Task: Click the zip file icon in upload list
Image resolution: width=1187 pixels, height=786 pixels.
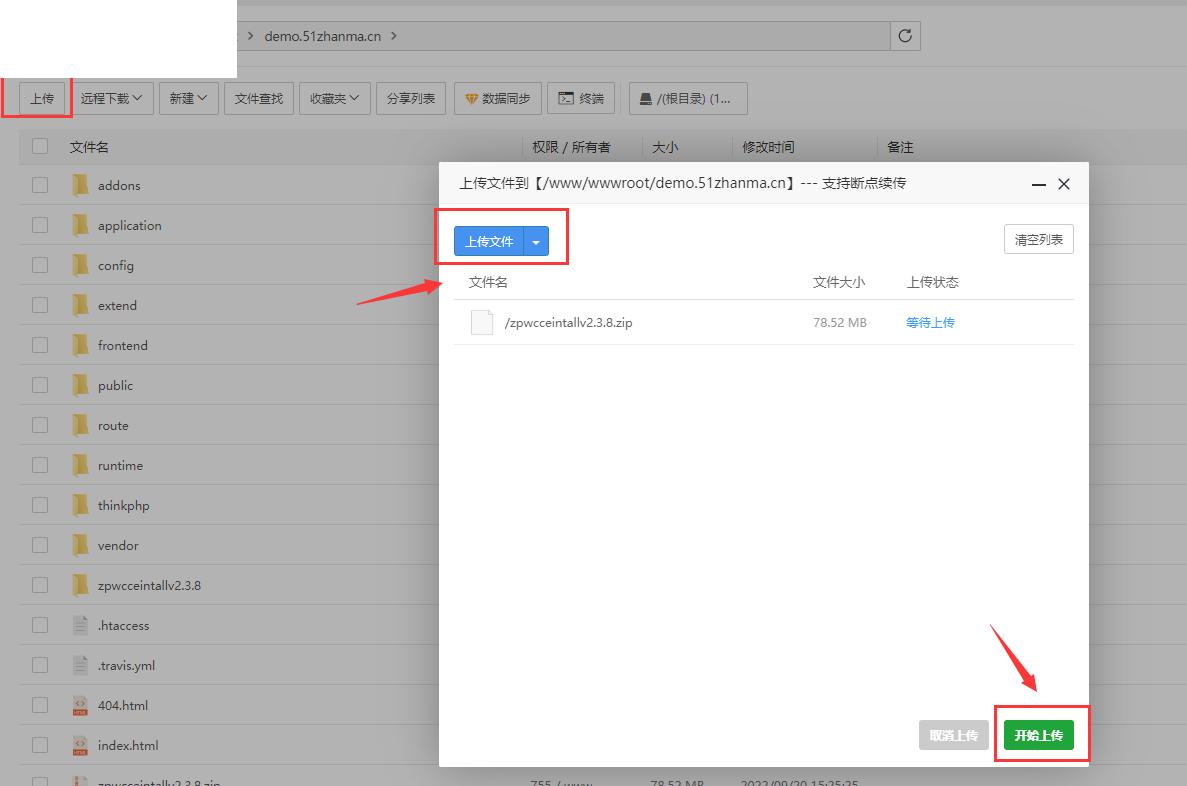Action: (x=482, y=322)
